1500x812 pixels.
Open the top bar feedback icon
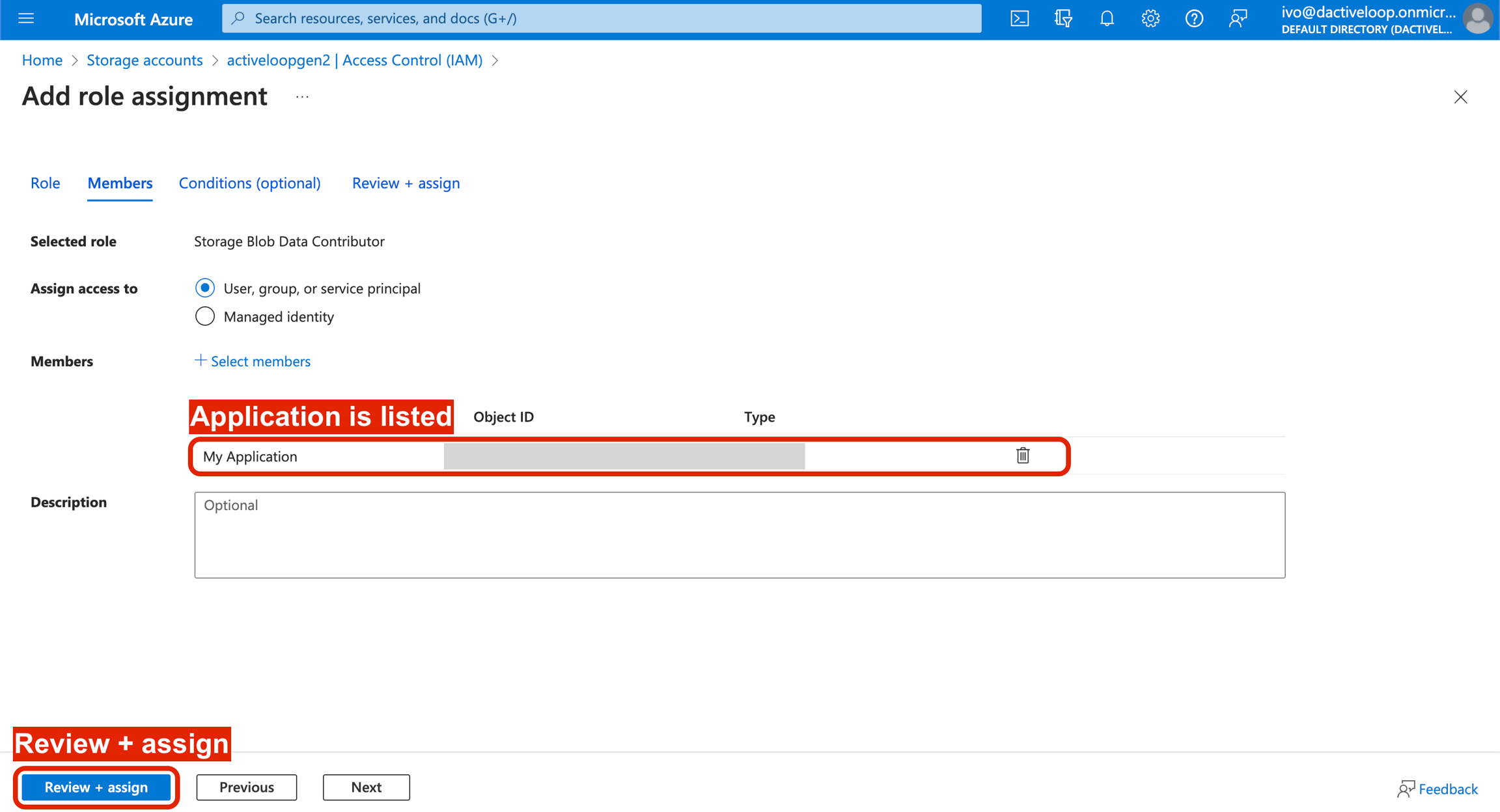[1238, 18]
